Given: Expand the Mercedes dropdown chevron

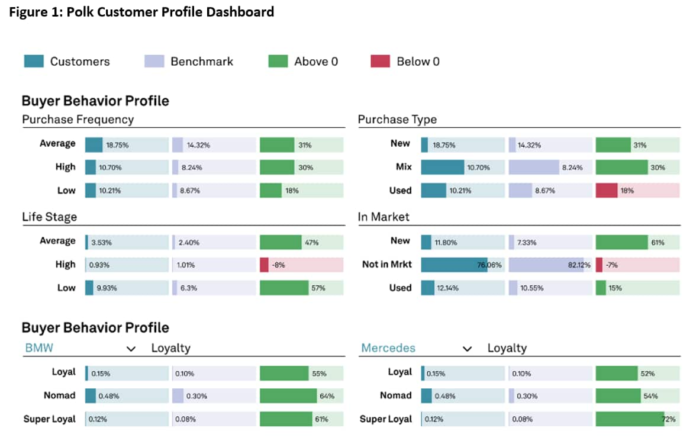Looking at the screenshot, I should click(x=466, y=348).
